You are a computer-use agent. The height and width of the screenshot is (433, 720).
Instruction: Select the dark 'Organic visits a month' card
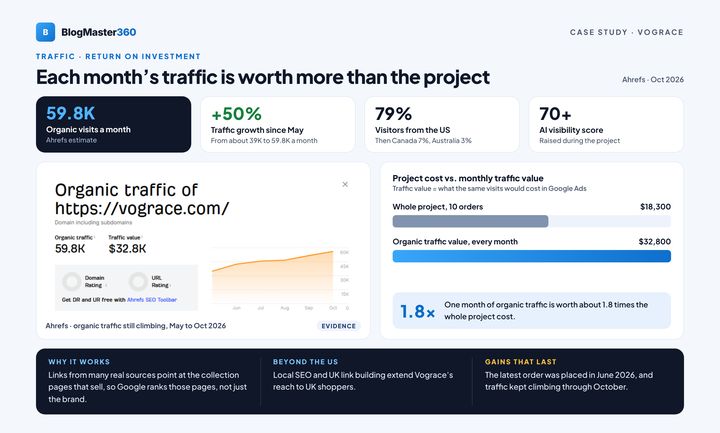pyautogui.click(x=113, y=124)
